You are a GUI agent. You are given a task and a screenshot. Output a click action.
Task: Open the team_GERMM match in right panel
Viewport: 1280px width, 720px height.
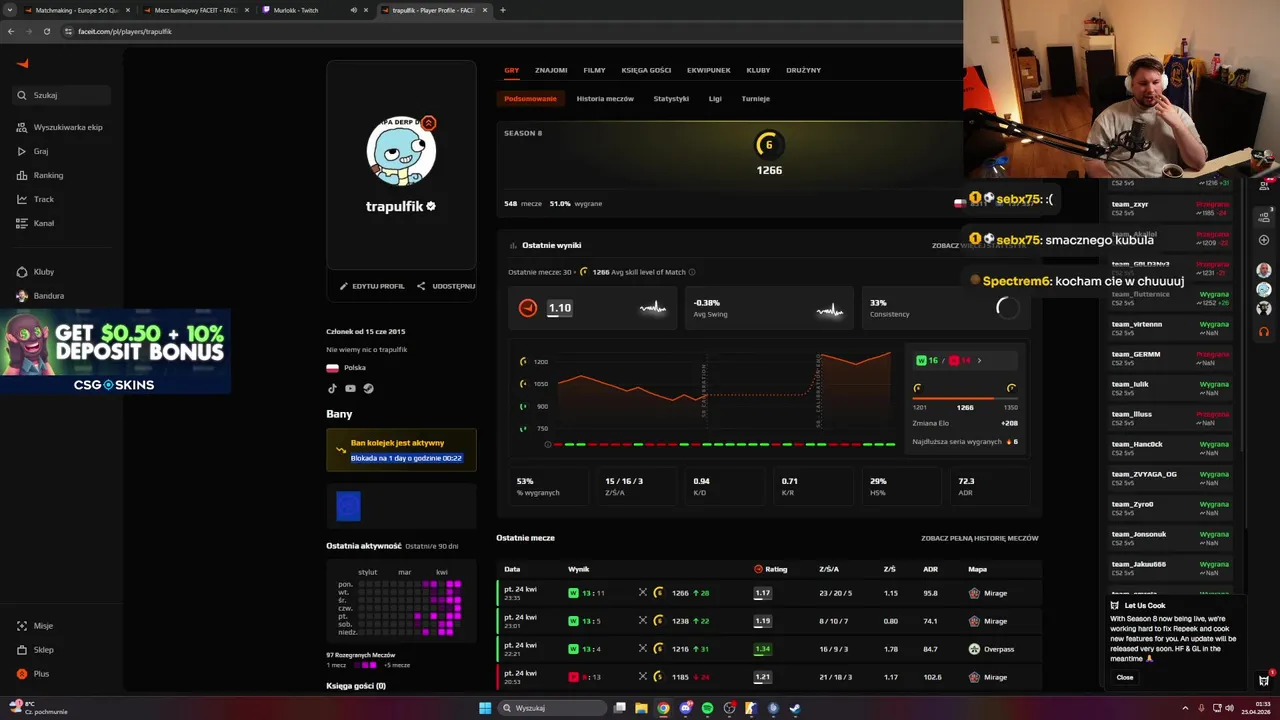click(1170, 359)
